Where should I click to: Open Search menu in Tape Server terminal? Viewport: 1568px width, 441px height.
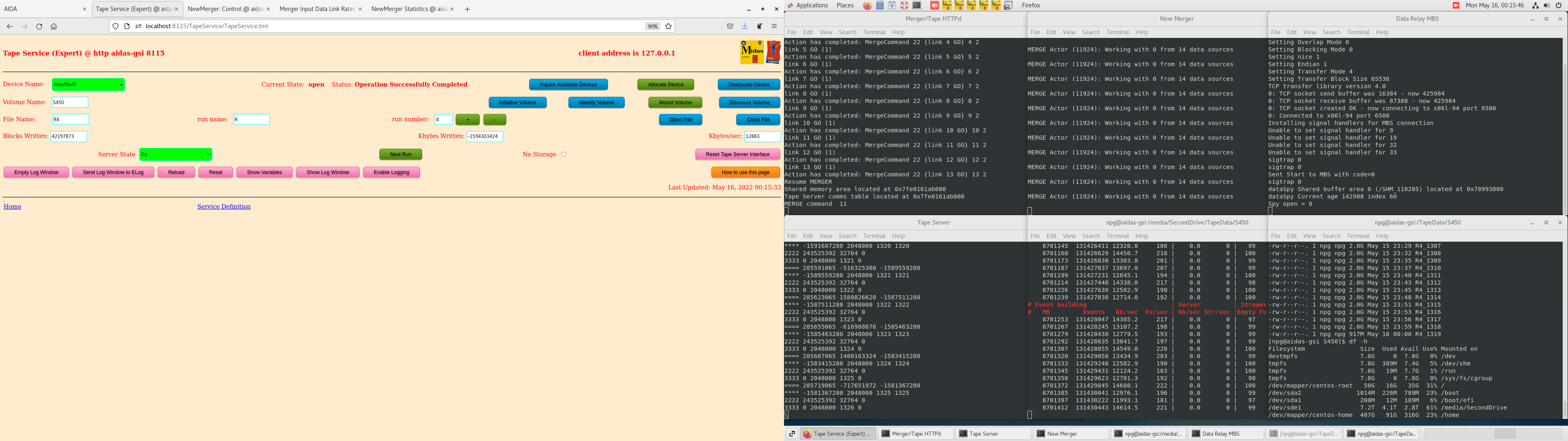847,236
